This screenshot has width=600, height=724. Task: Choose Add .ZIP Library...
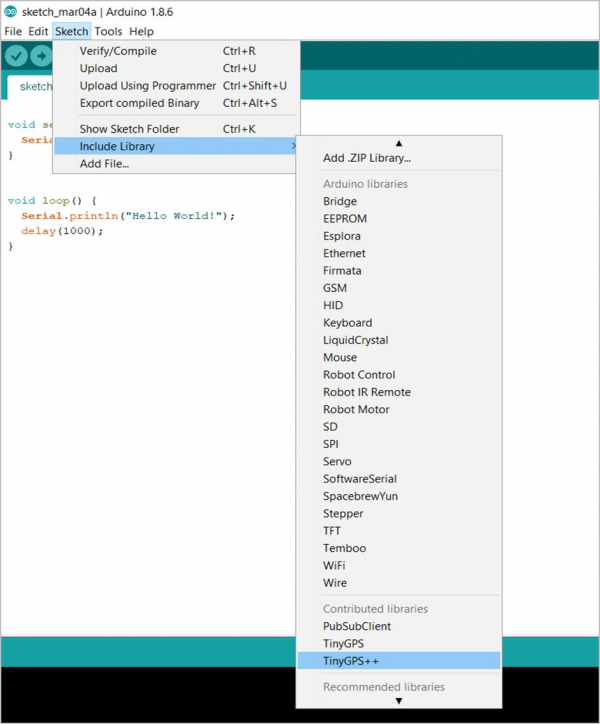[399, 158]
